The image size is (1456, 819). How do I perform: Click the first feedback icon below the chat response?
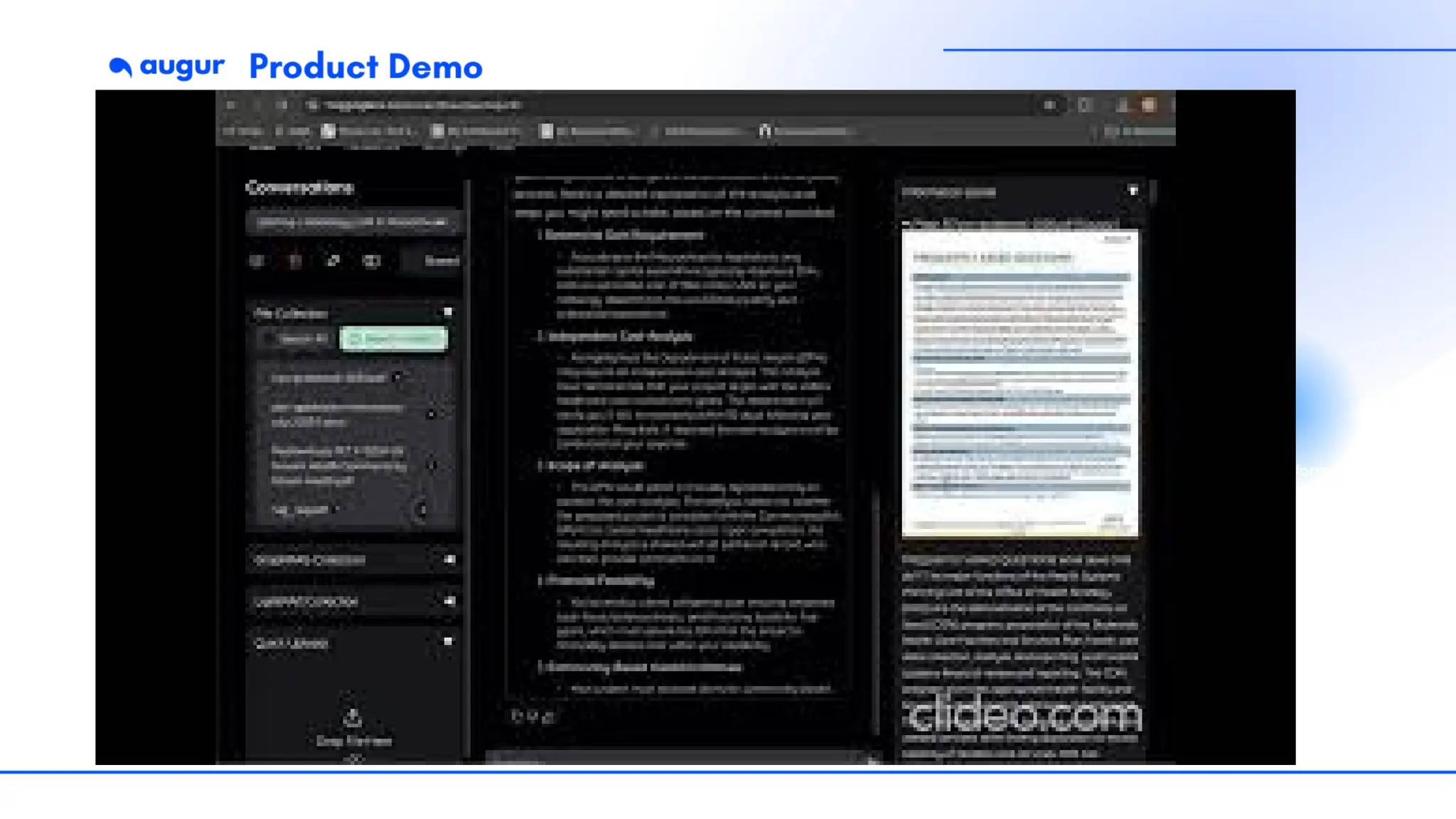(517, 717)
